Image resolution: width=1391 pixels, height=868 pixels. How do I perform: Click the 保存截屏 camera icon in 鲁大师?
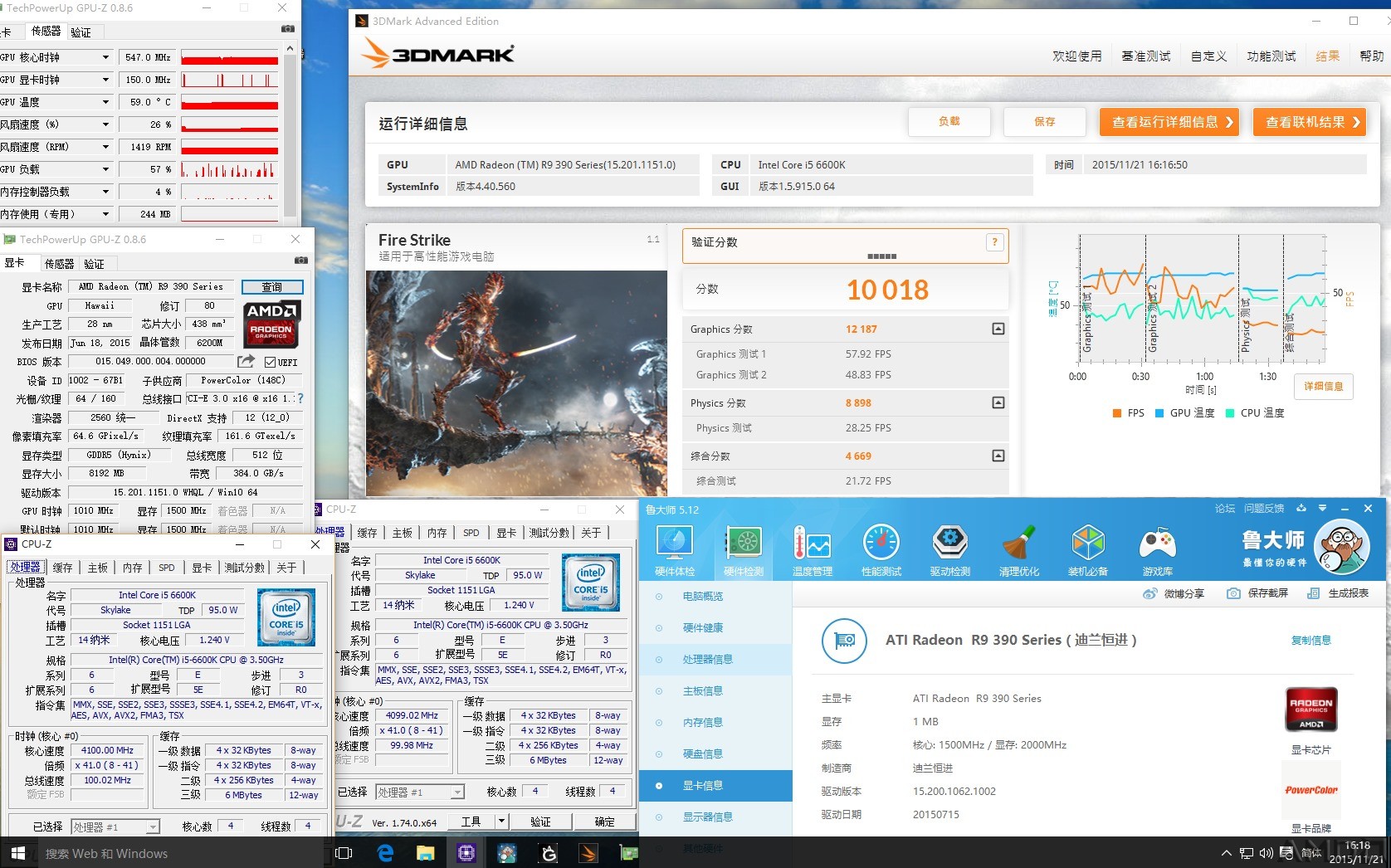[x=1234, y=593]
